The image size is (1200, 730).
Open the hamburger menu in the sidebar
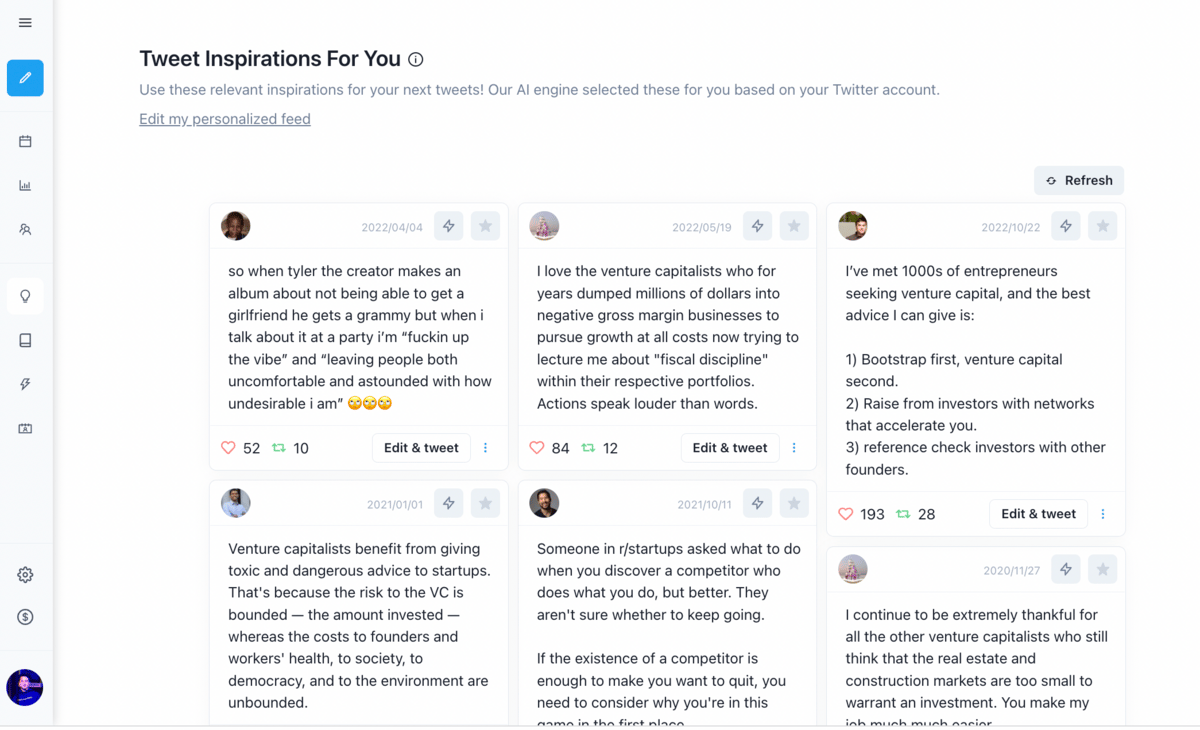25,23
